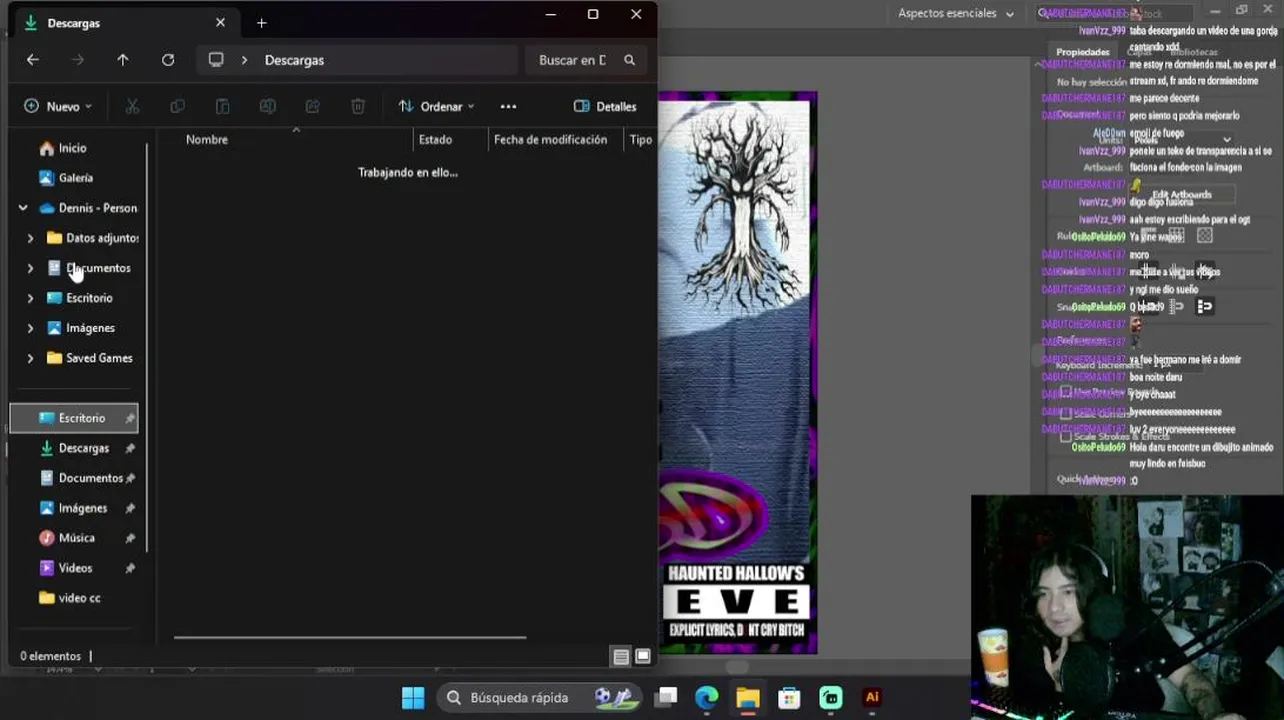Open Aspectos esenciales workspace dropdown in Illustrator

tap(956, 13)
